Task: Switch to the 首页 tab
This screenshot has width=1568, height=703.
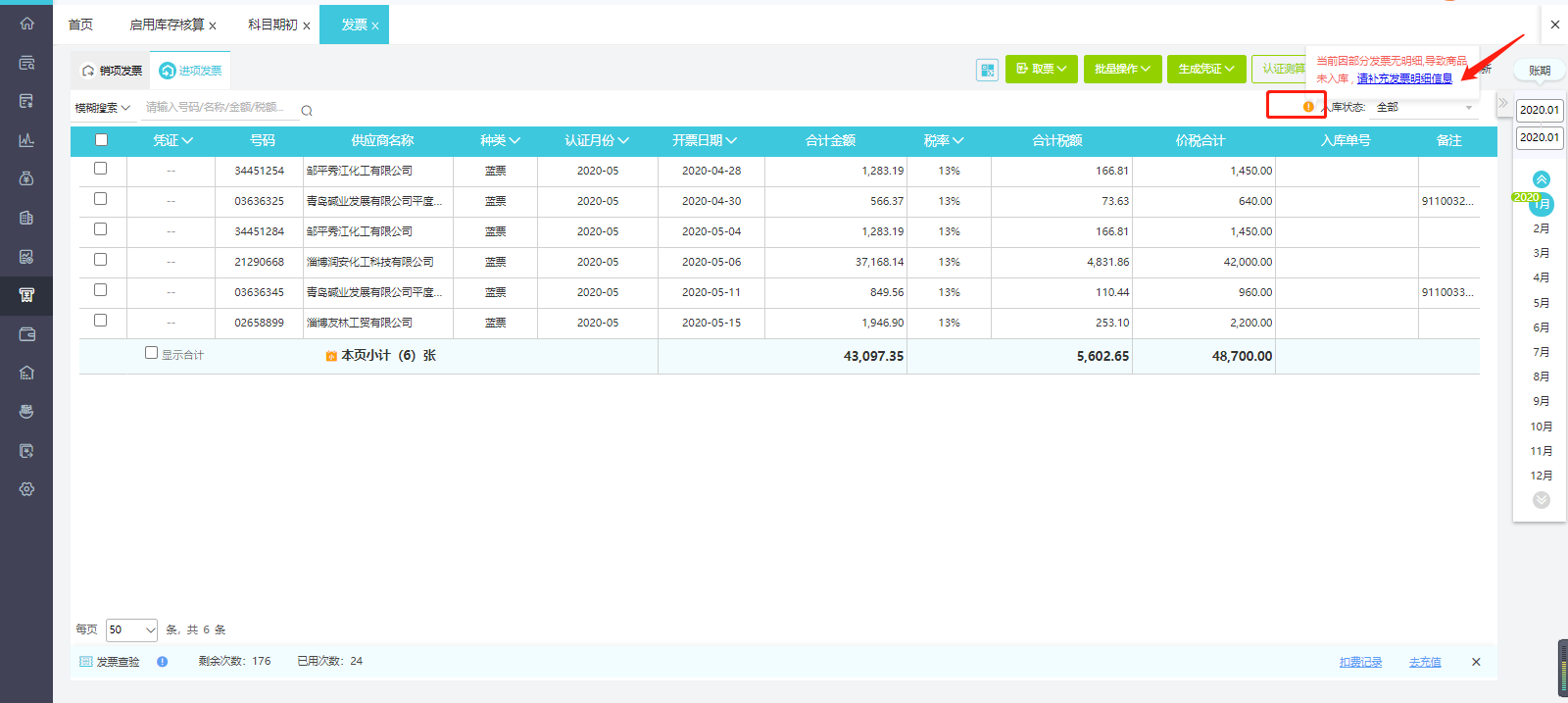Action: (81, 25)
